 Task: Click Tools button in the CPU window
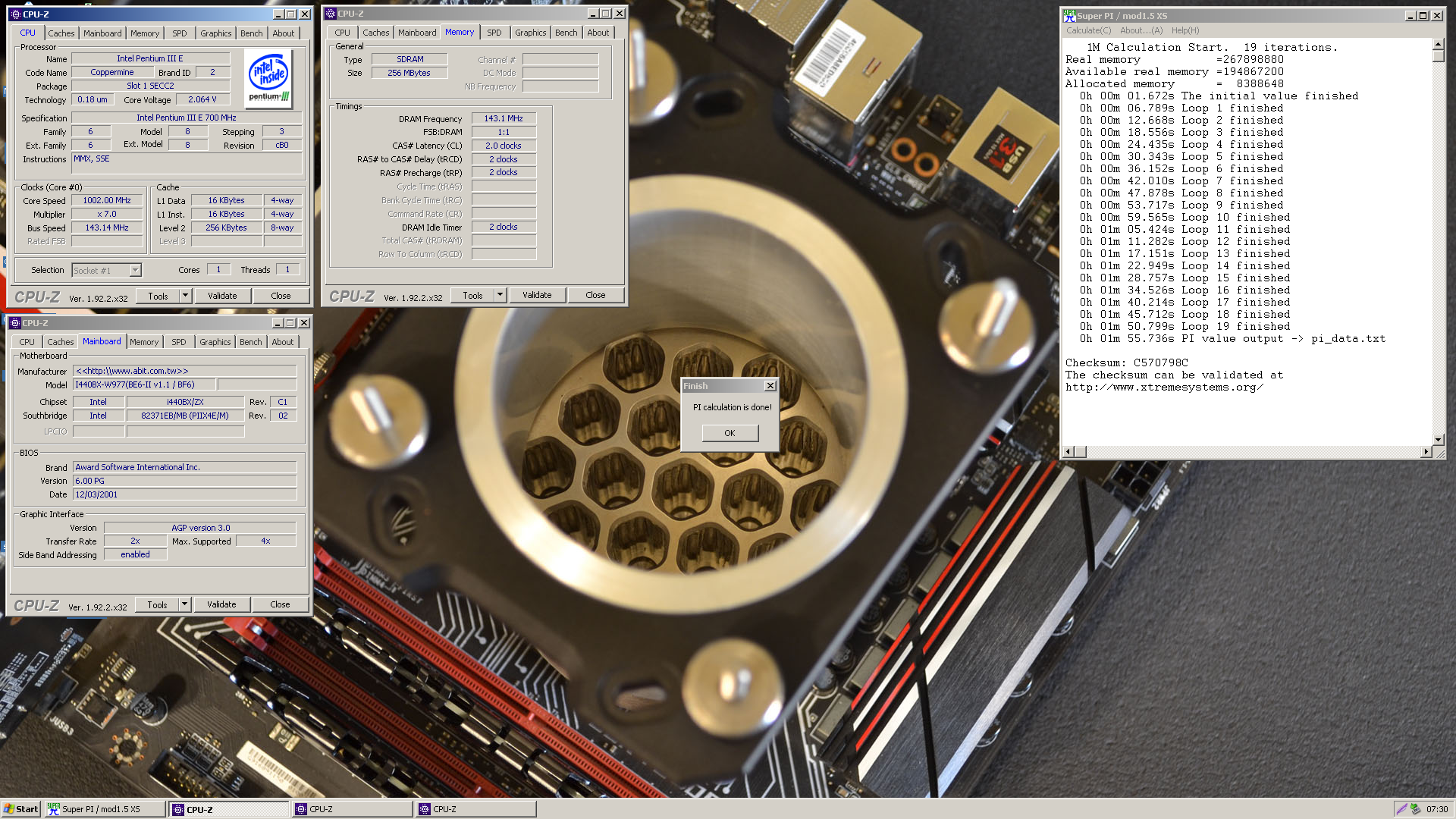(158, 296)
